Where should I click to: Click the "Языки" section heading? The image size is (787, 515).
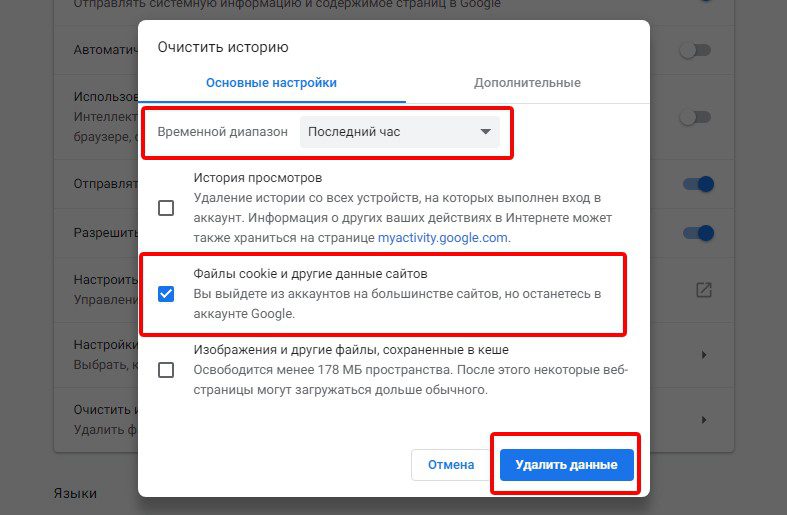click(75, 493)
